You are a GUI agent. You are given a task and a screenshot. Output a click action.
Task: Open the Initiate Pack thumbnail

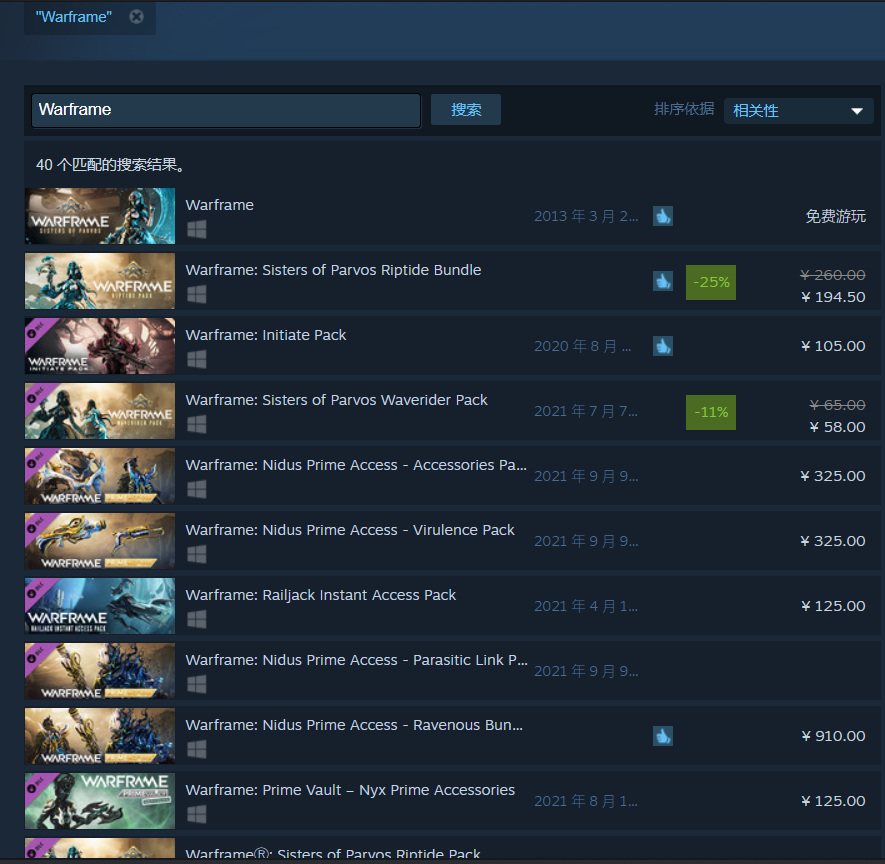click(100, 346)
